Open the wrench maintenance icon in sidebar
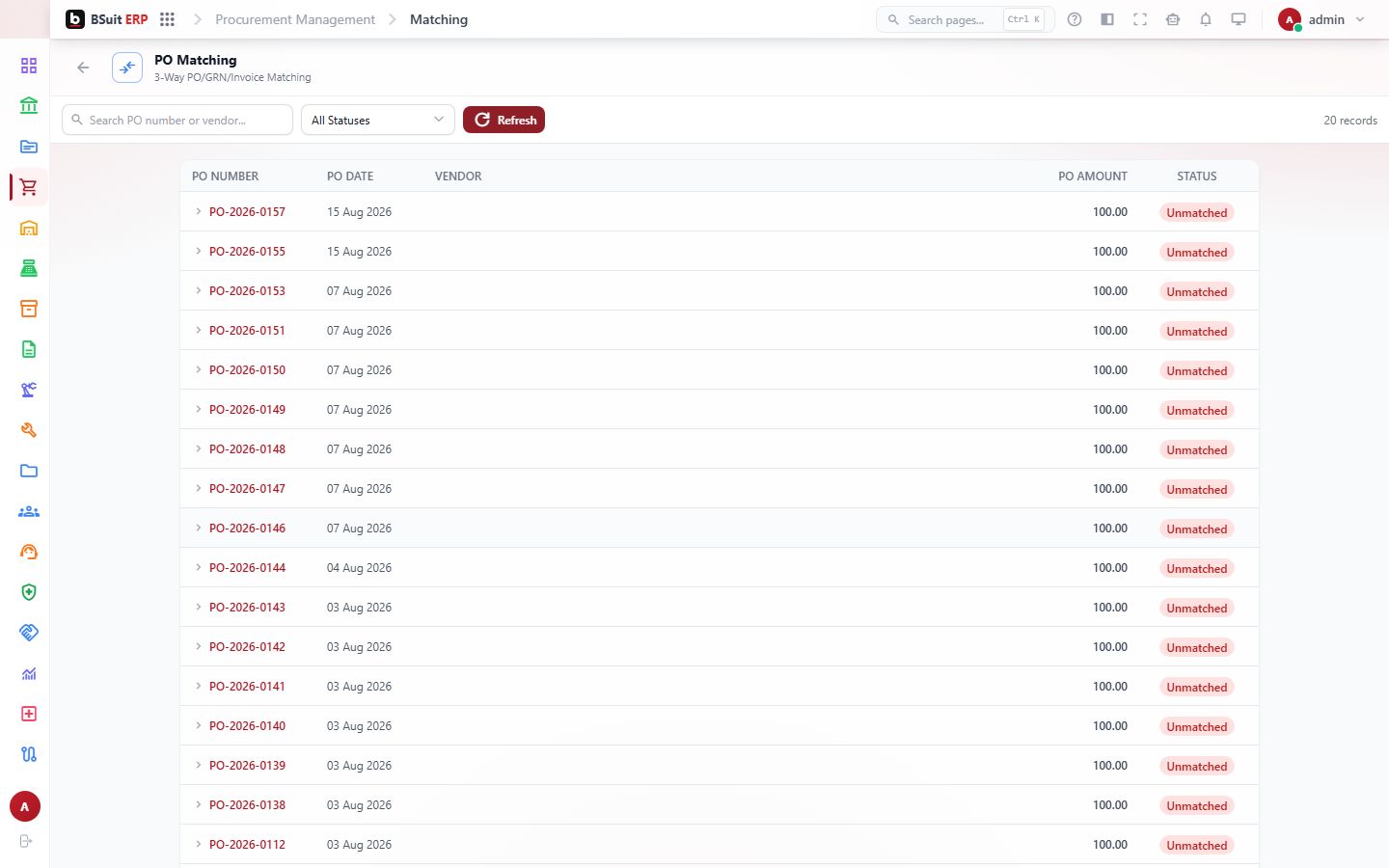The image size is (1389, 868). (x=29, y=430)
